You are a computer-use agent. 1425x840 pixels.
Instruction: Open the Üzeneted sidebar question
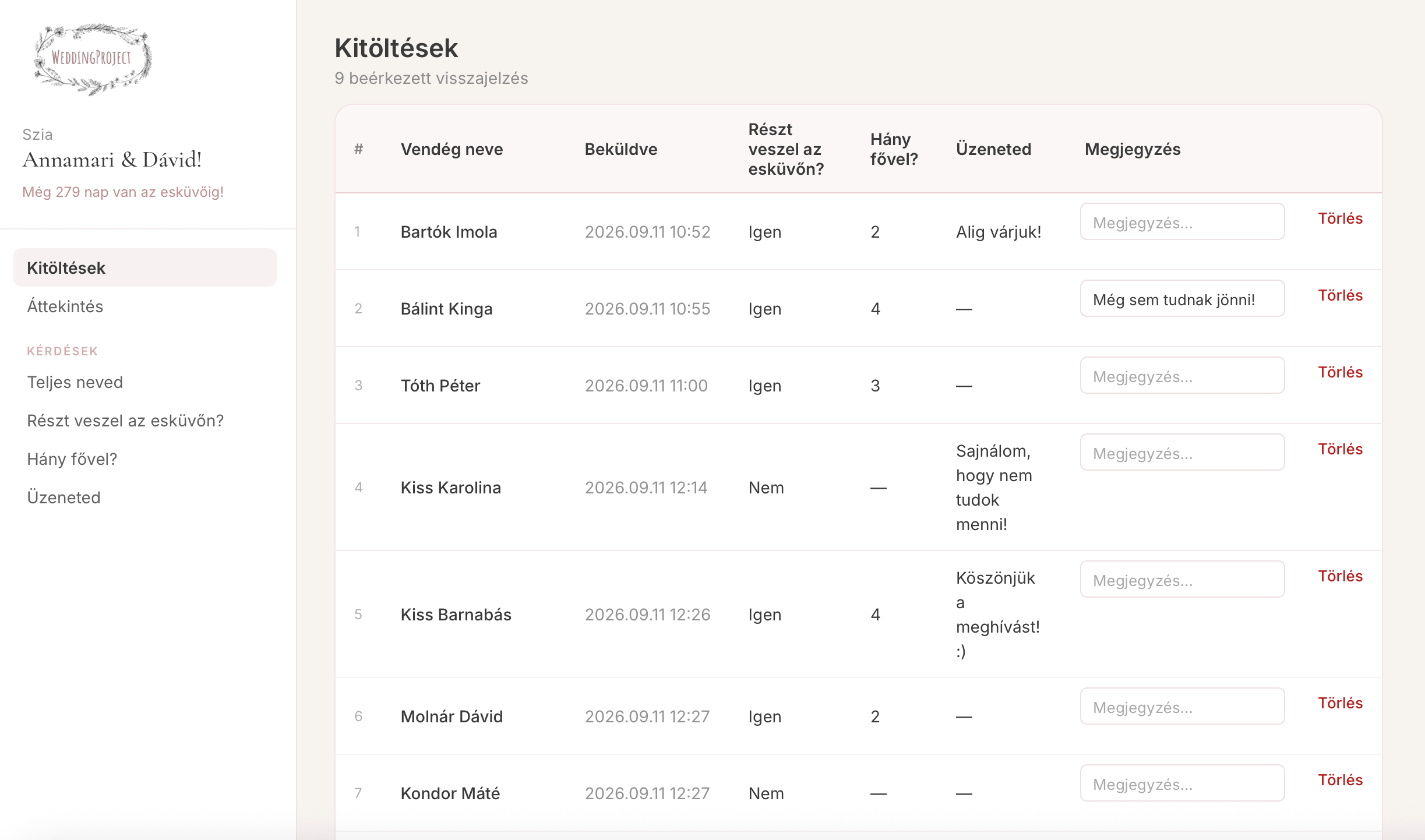click(x=64, y=497)
